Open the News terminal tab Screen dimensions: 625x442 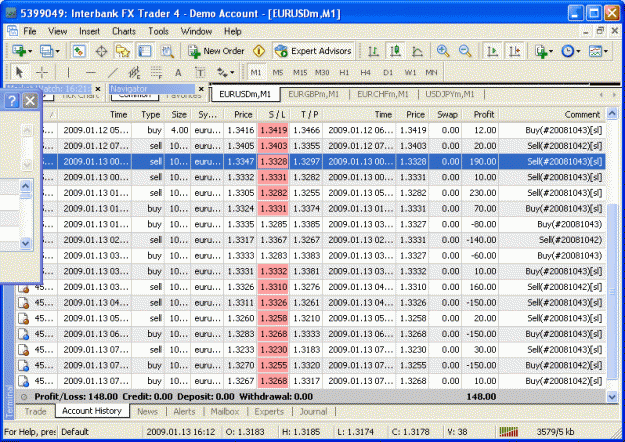(x=147, y=411)
